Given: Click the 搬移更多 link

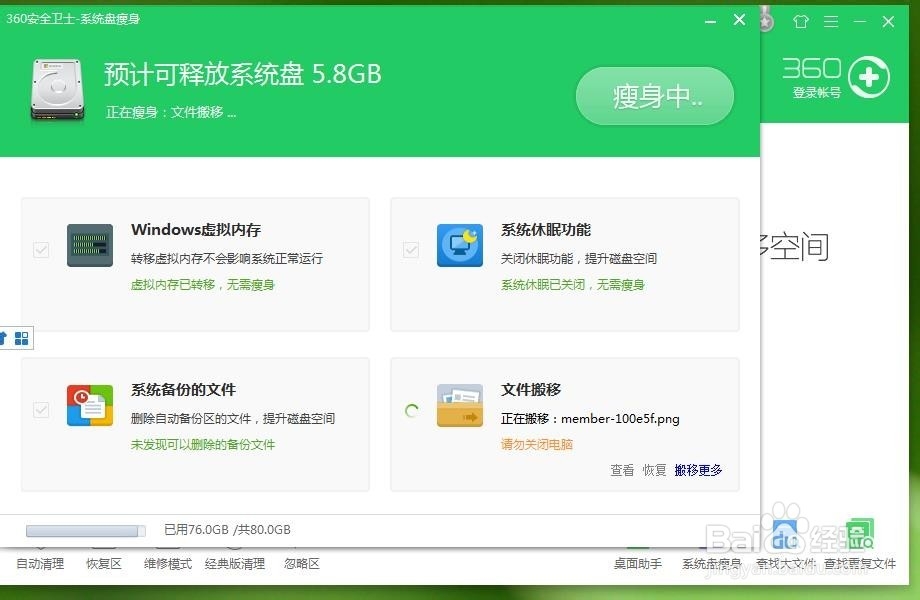Looking at the screenshot, I should [x=698, y=470].
